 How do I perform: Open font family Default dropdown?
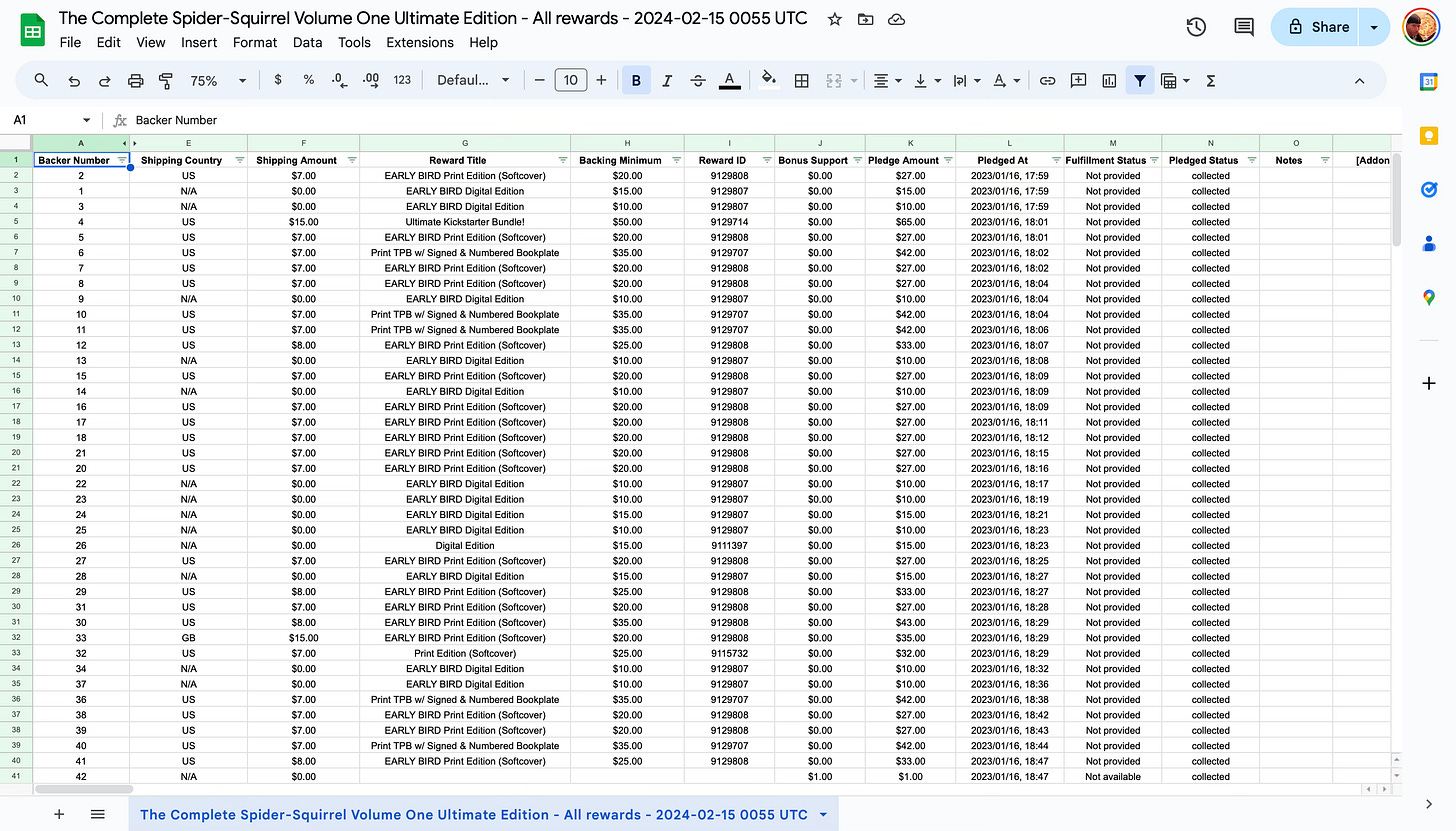click(473, 80)
